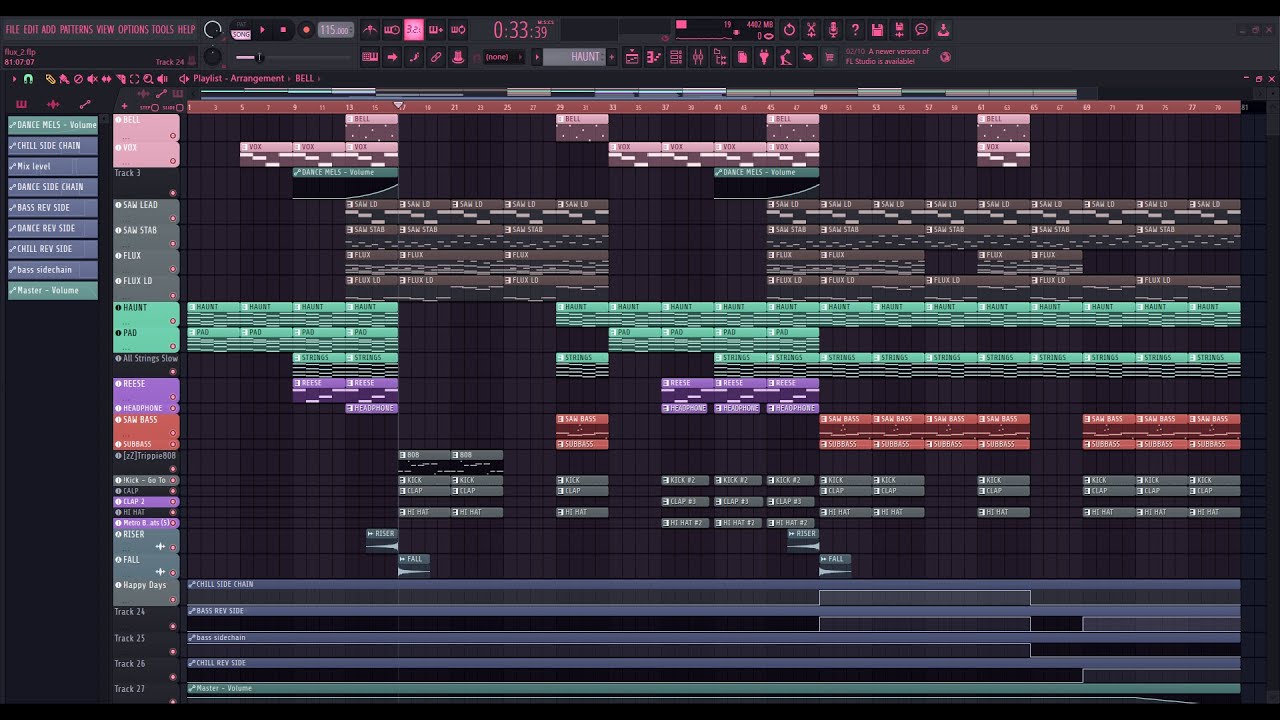Click the chain link icon in toolbar
Screen dimensions: 1280x720
436,57
